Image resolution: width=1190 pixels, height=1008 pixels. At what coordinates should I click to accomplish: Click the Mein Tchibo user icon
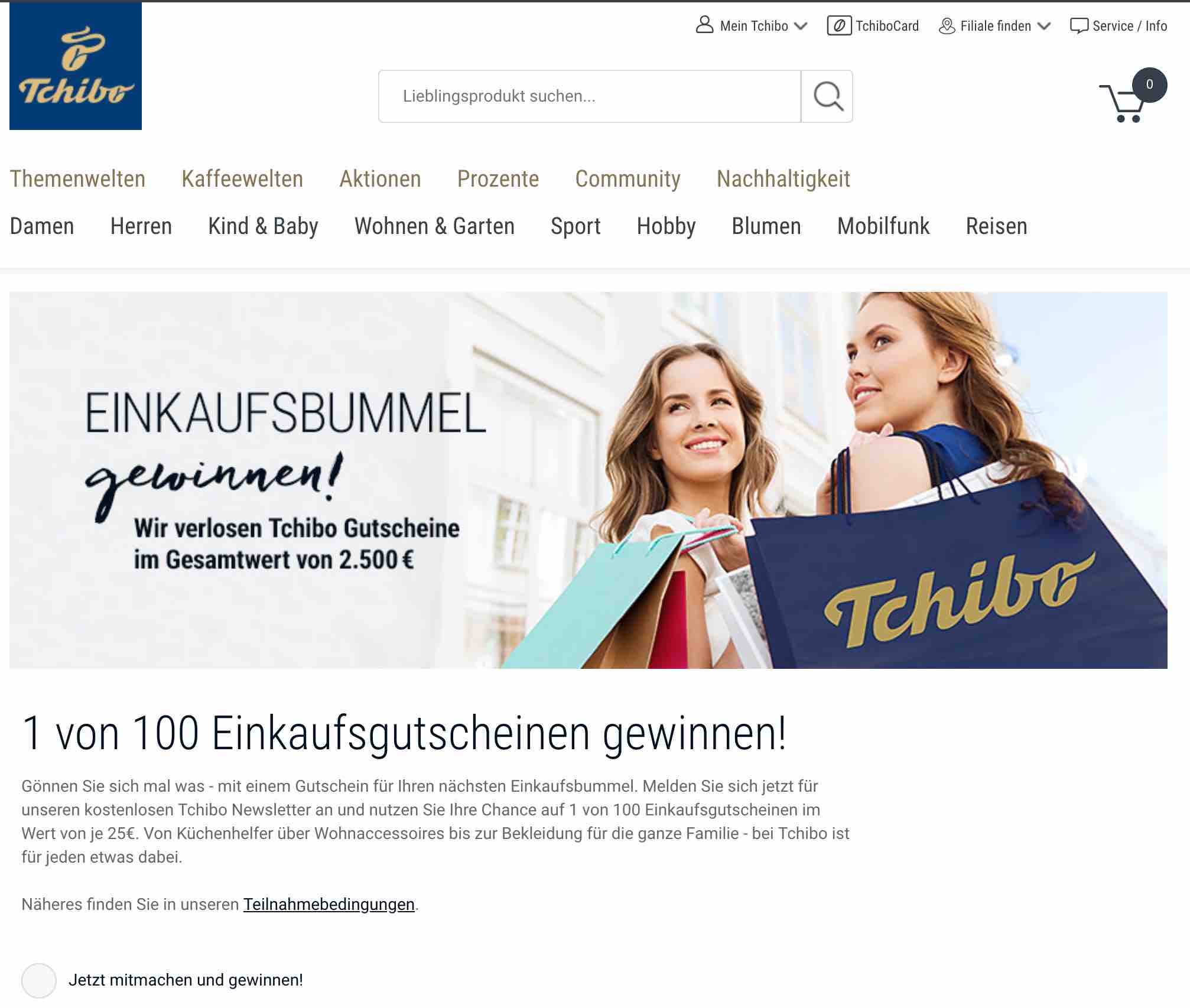coord(704,25)
